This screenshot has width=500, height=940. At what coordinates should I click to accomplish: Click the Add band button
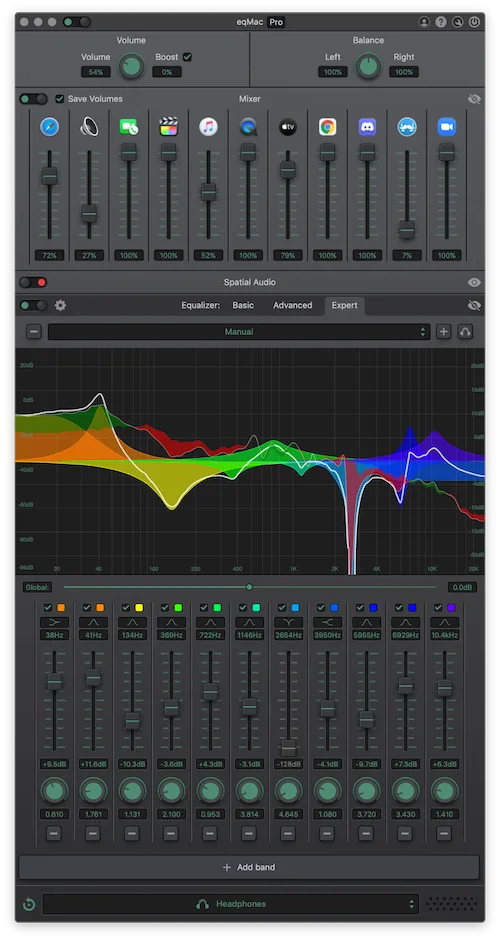click(249, 867)
